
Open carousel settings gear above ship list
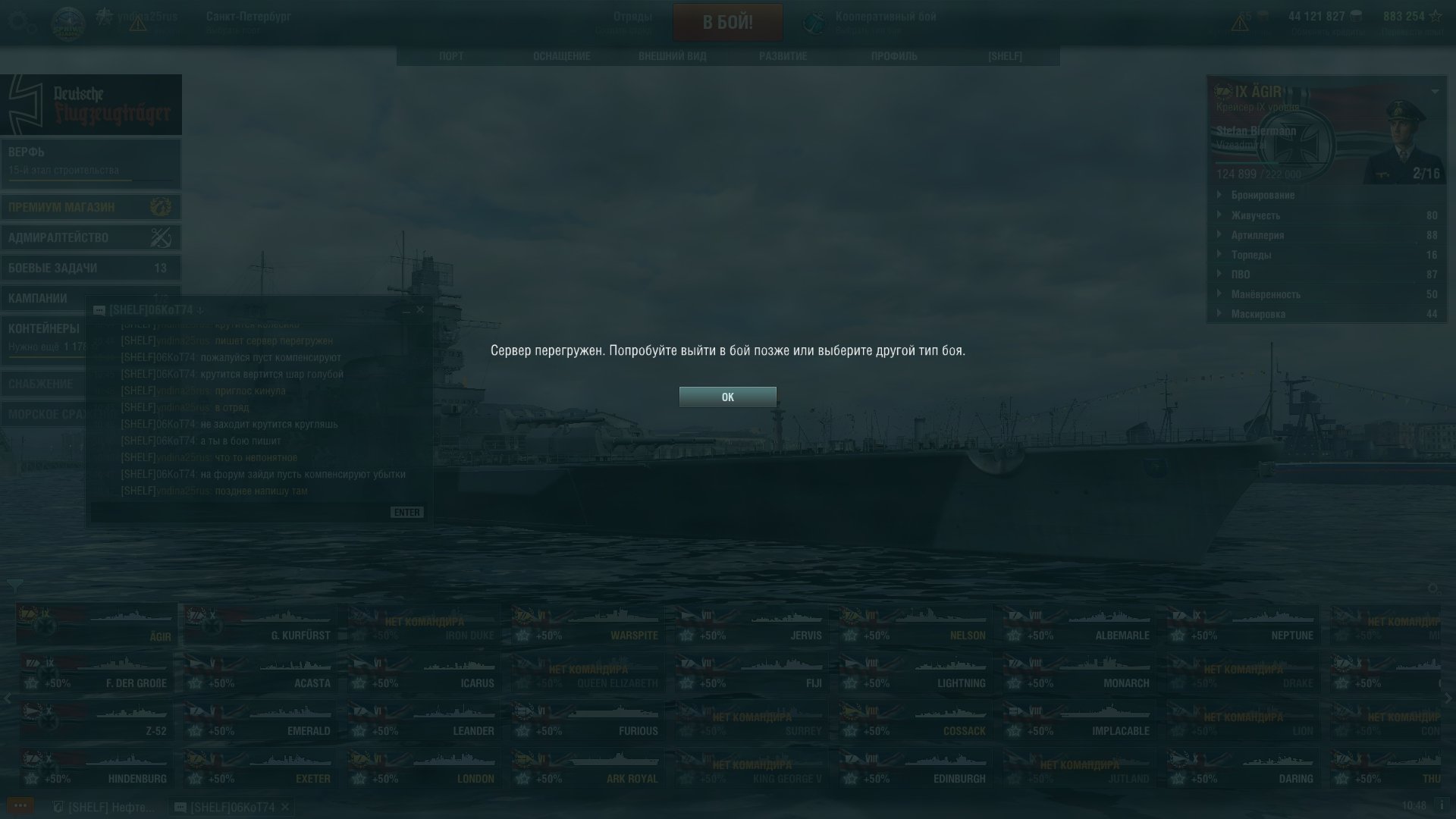(1432, 588)
